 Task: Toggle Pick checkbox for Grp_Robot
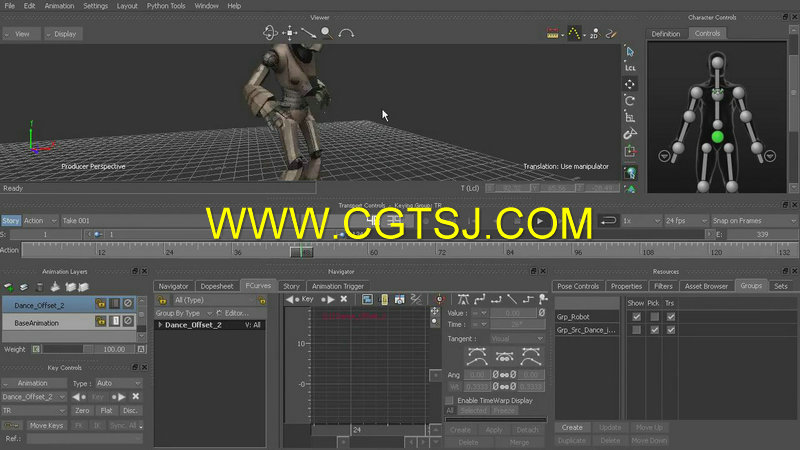(654, 317)
